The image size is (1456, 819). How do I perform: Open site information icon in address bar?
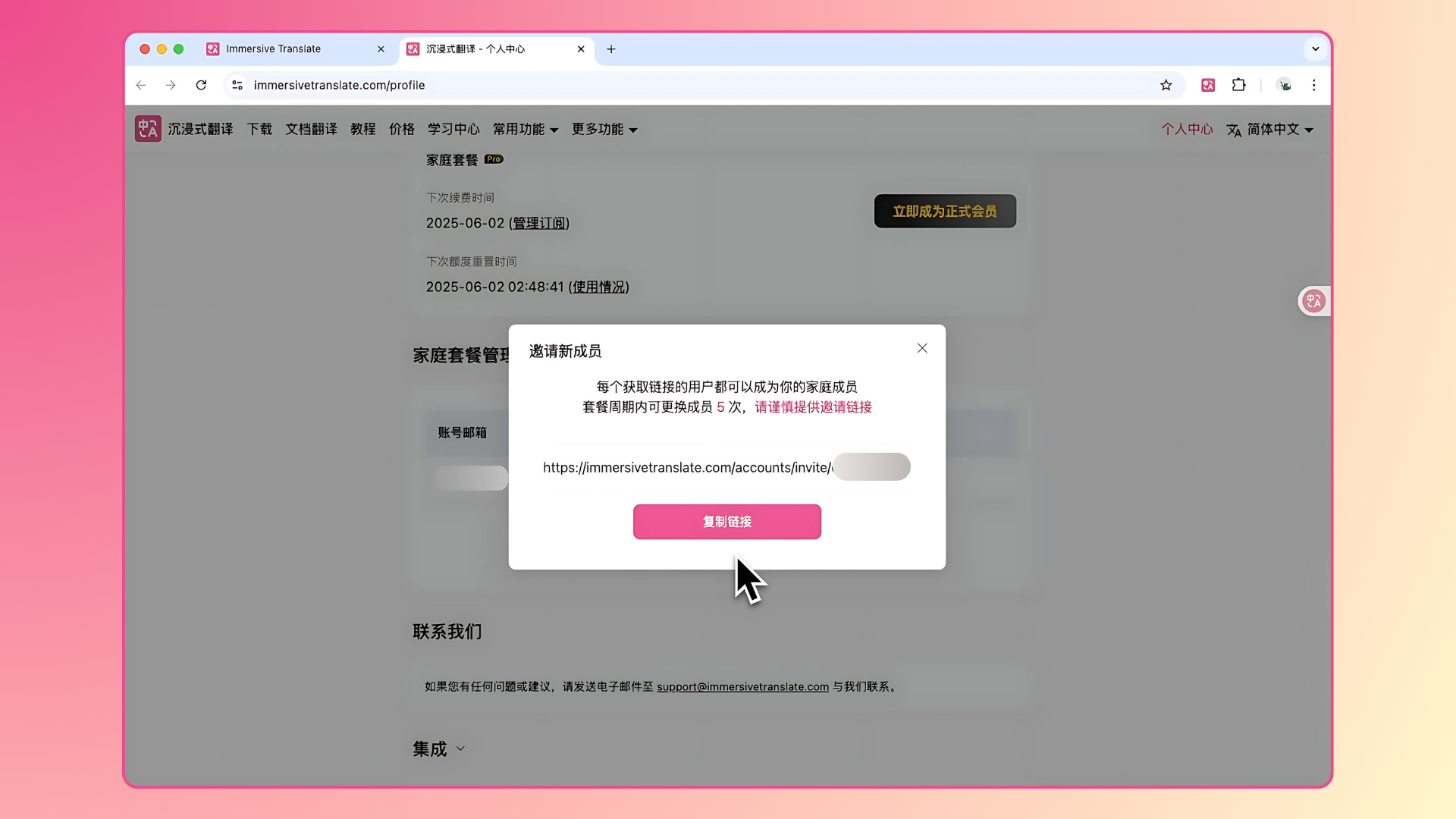(237, 85)
